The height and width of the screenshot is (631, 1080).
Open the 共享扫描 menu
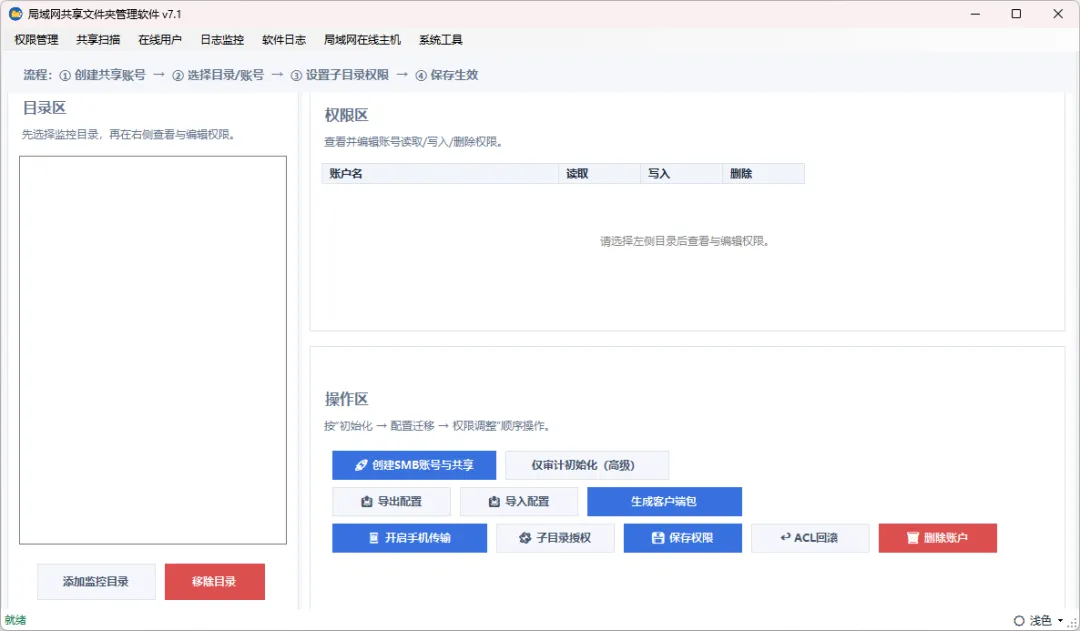[x=98, y=40]
